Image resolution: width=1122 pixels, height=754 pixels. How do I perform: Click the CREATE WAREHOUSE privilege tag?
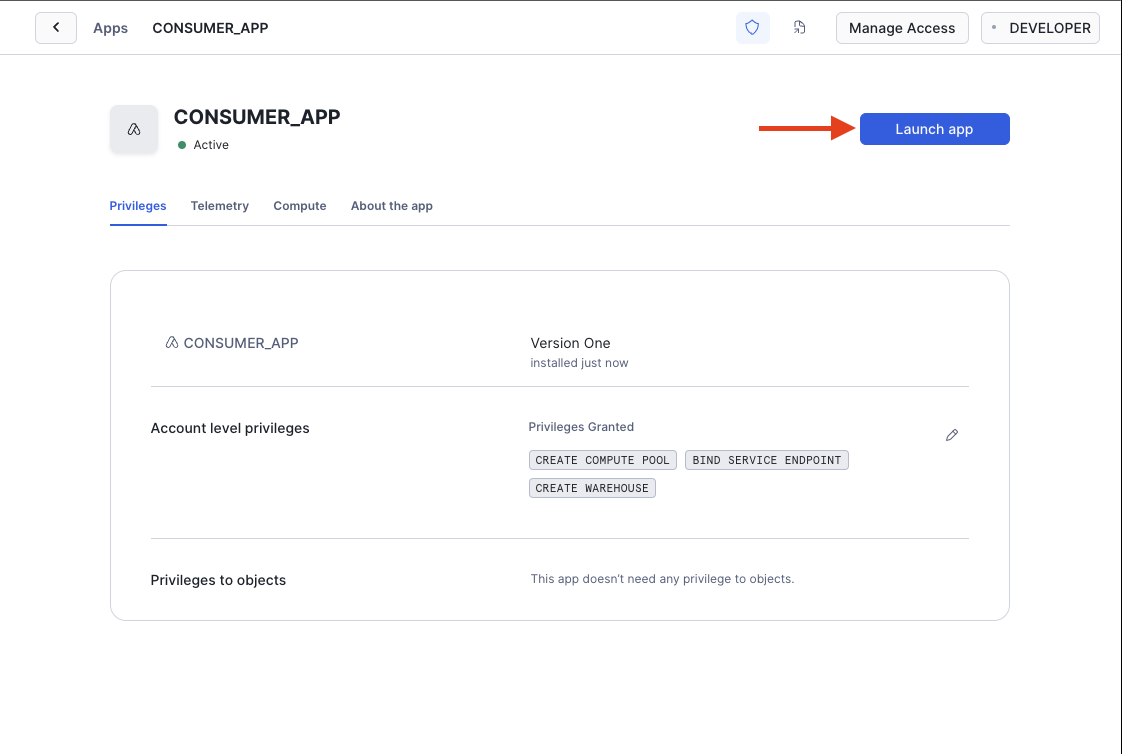[x=592, y=488]
